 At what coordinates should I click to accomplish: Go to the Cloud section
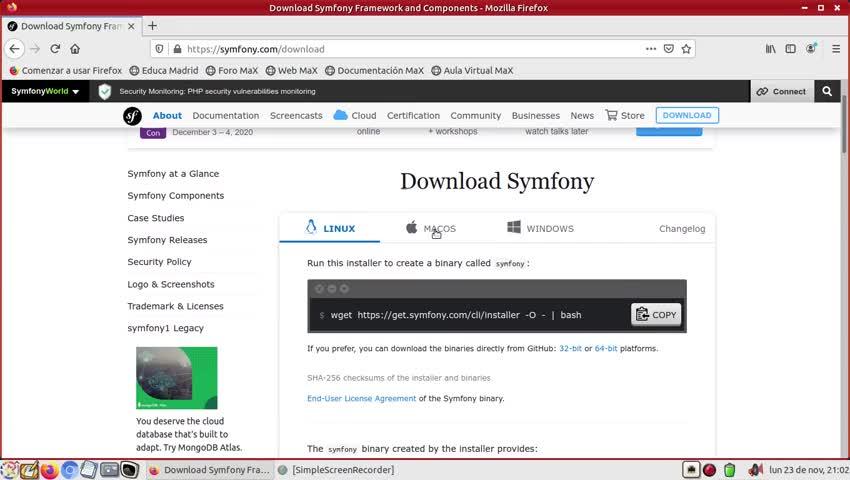click(355, 116)
